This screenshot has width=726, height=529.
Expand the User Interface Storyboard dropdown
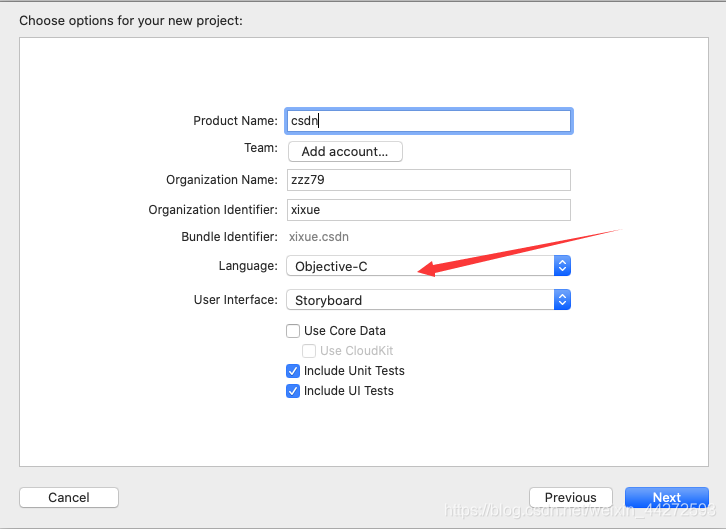point(420,300)
